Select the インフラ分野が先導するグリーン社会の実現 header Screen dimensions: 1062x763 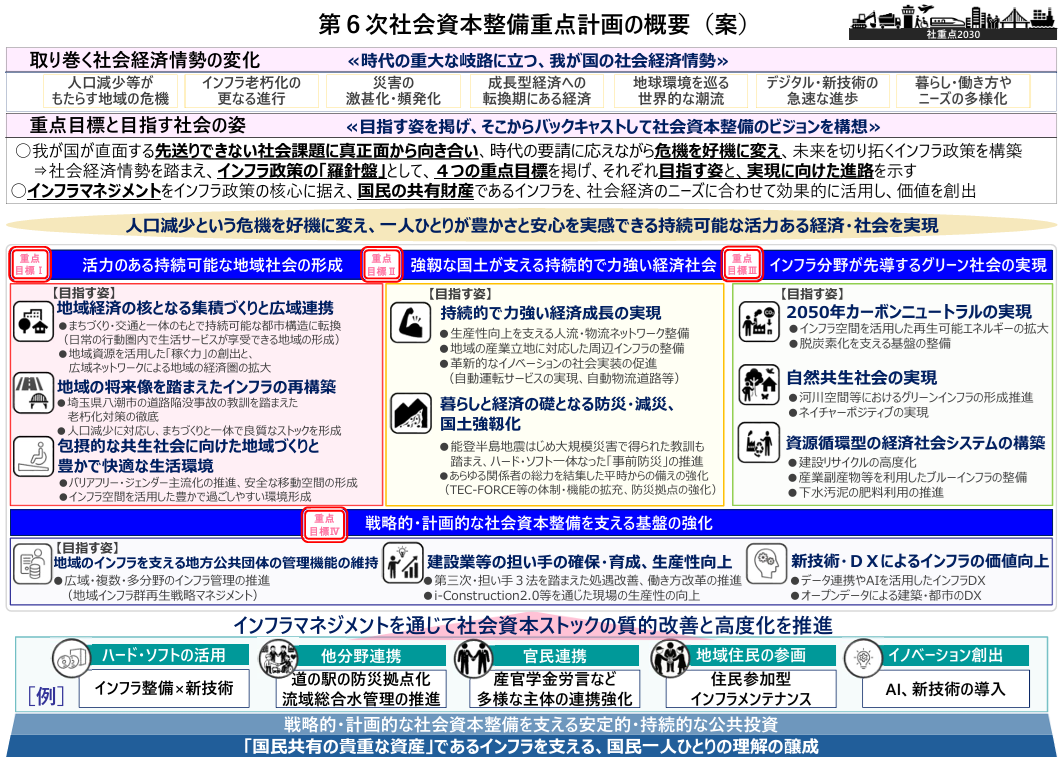tap(908, 265)
